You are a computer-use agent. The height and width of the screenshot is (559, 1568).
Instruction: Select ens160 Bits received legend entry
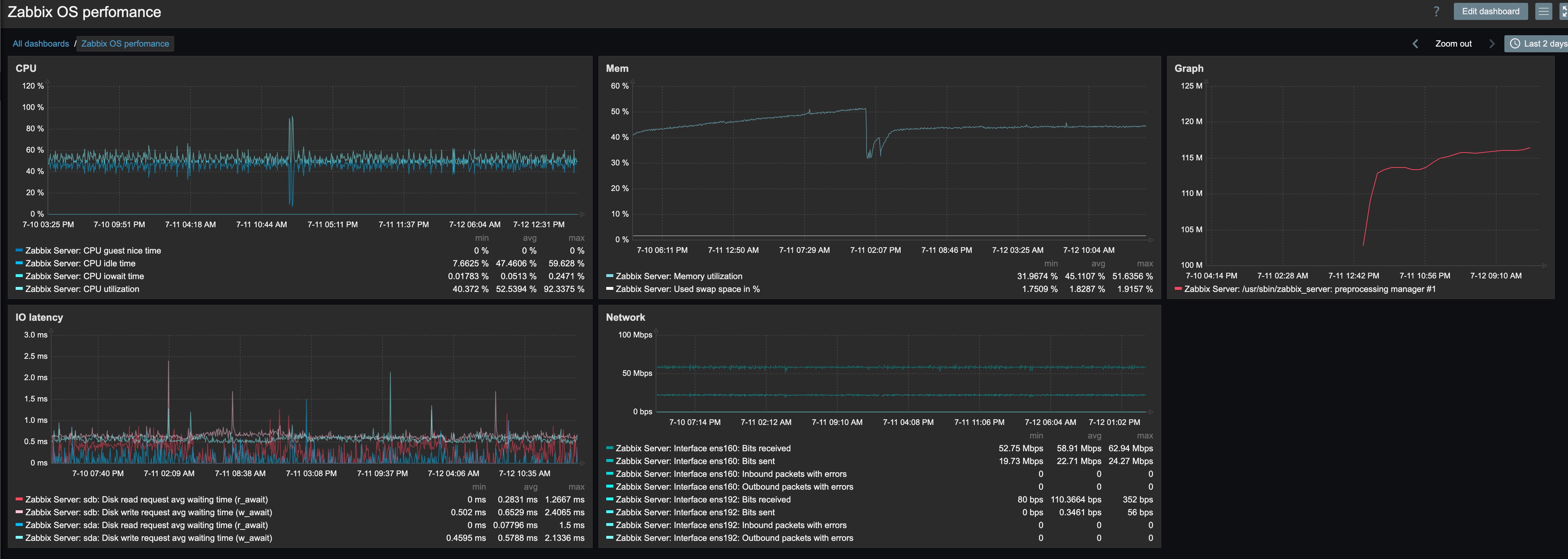[703, 448]
